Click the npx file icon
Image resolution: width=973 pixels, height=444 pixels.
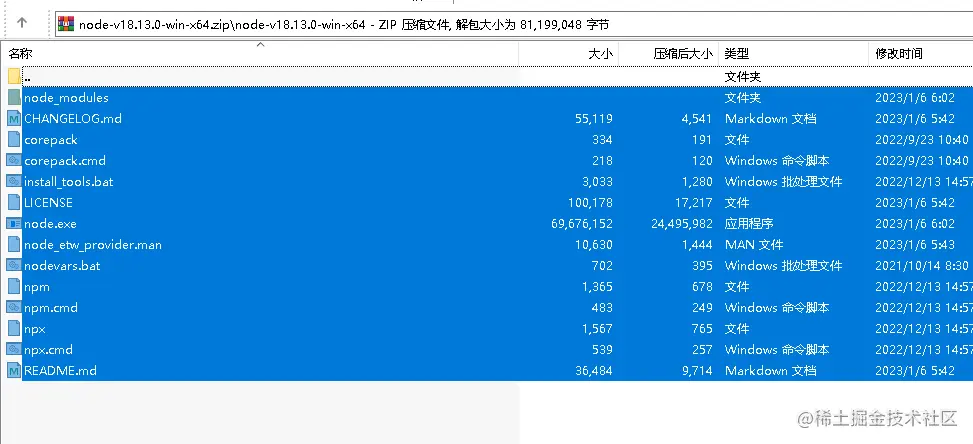[14, 329]
